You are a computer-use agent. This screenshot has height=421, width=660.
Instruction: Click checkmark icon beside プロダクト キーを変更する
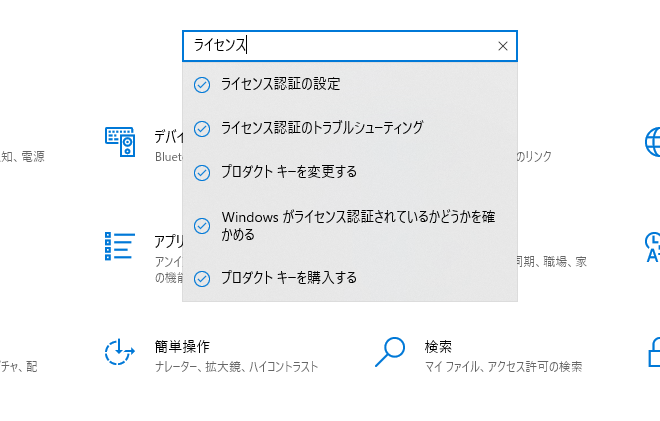click(x=202, y=173)
